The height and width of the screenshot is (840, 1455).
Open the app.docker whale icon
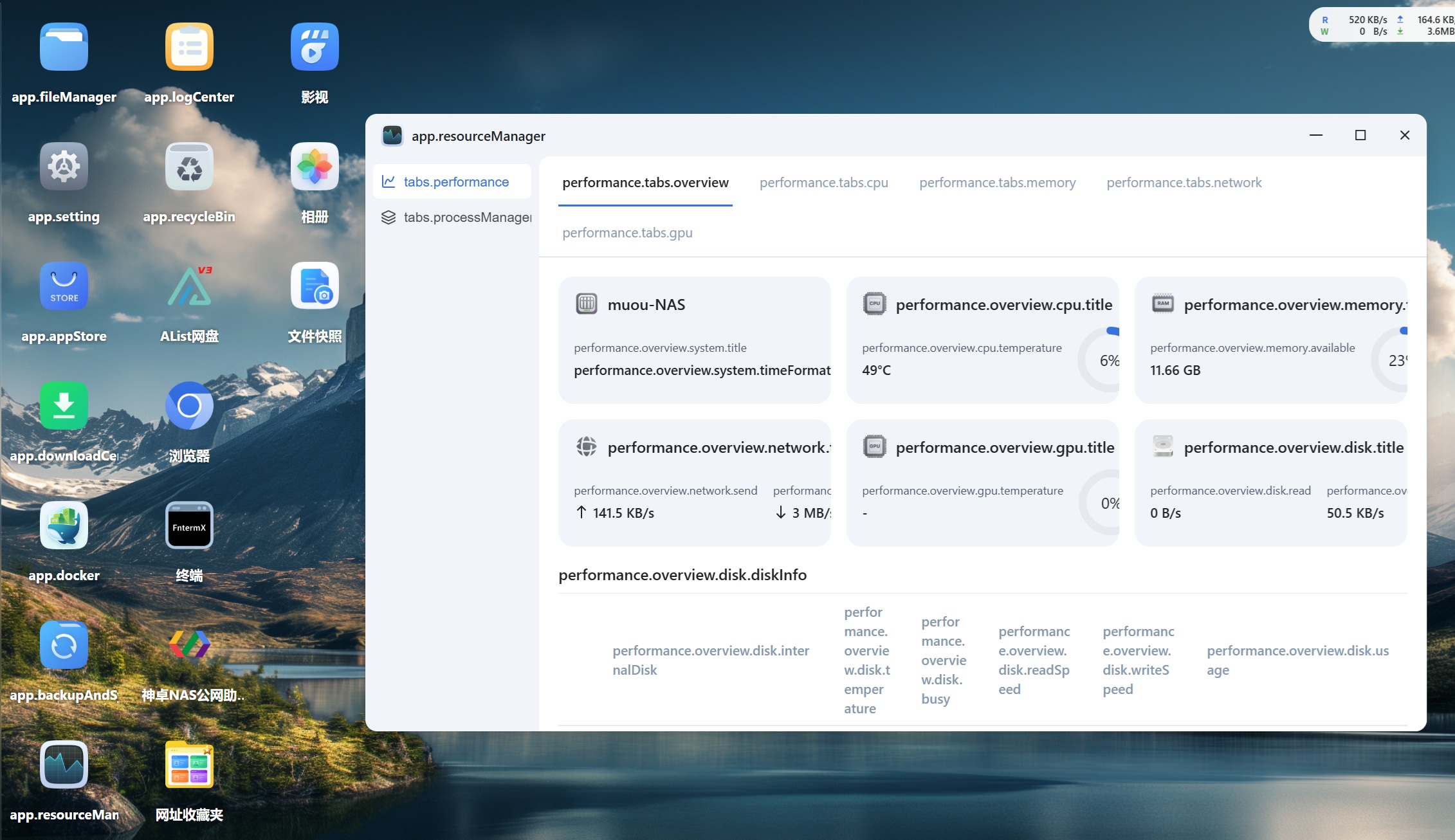tap(64, 525)
